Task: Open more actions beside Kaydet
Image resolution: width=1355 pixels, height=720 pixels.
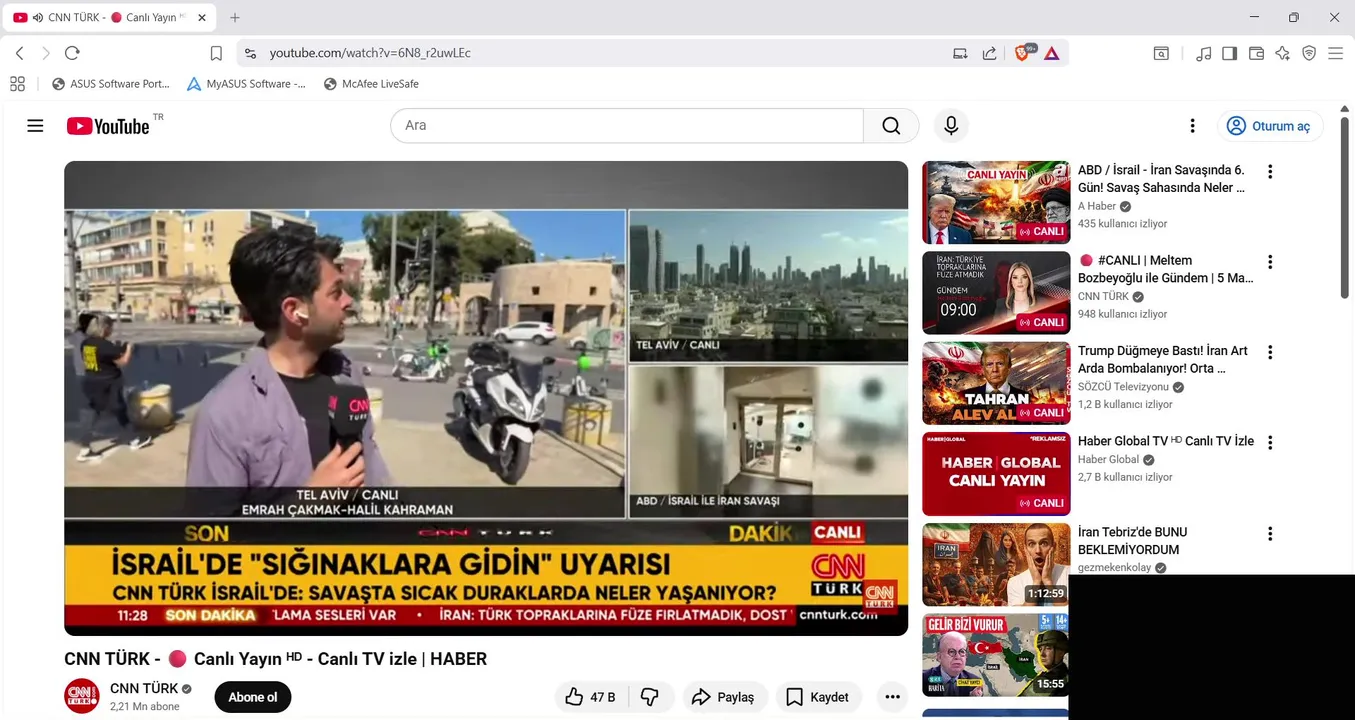Action: click(891, 697)
